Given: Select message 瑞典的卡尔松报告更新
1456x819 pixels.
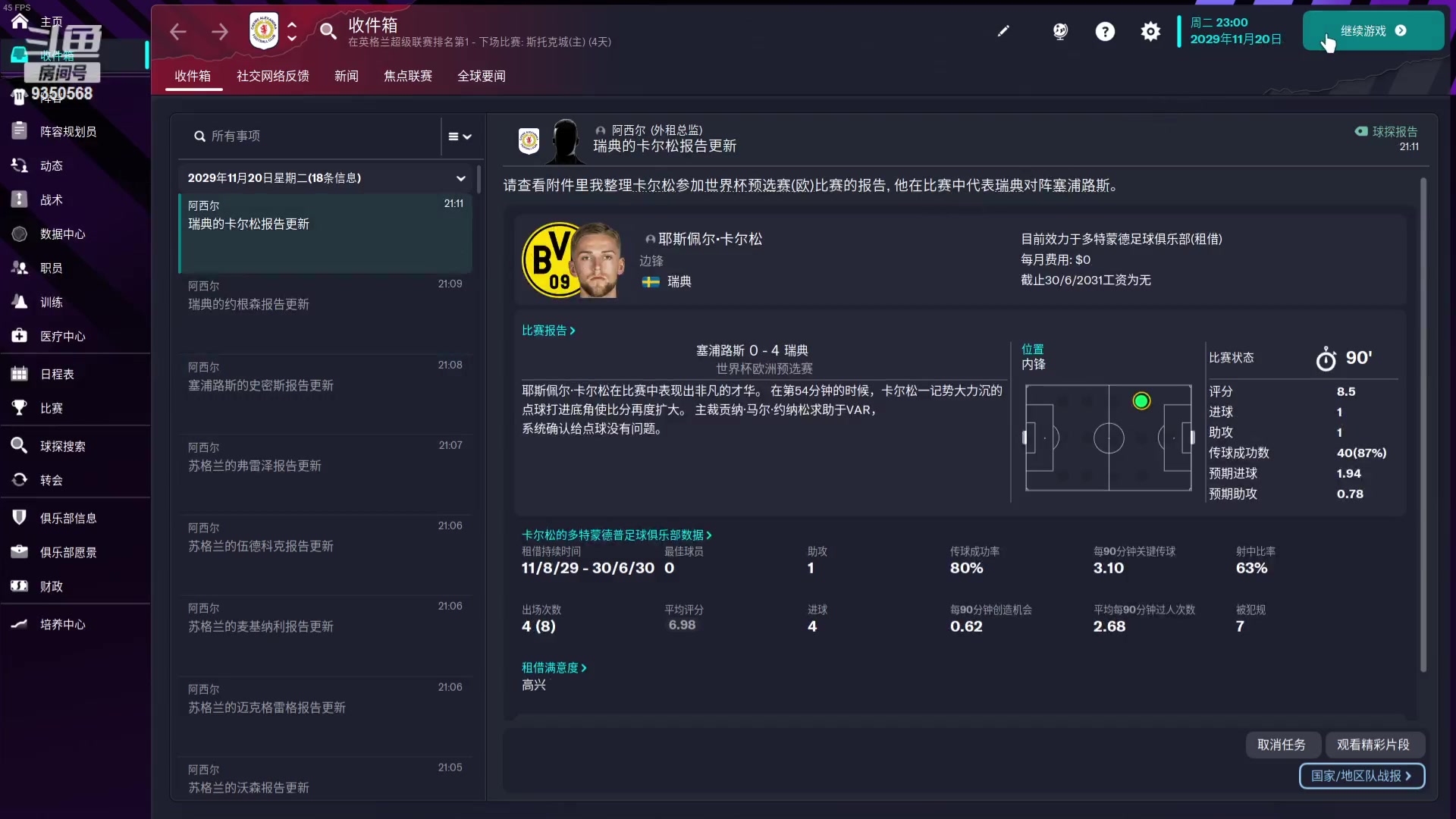Looking at the screenshot, I should (x=325, y=234).
